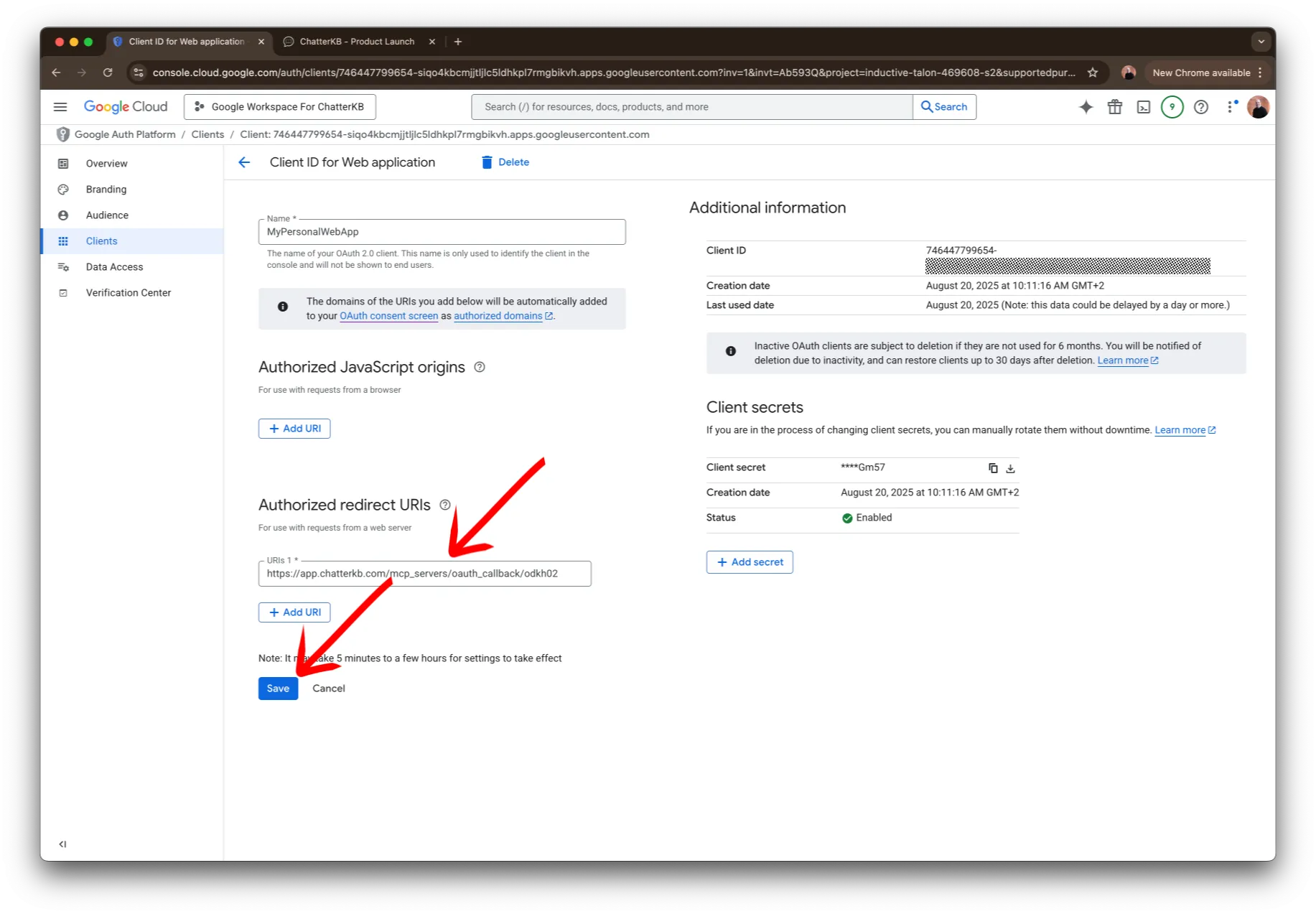The image size is (1316, 914).
Task: Click the Add secret button
Action: coord(750,562)
